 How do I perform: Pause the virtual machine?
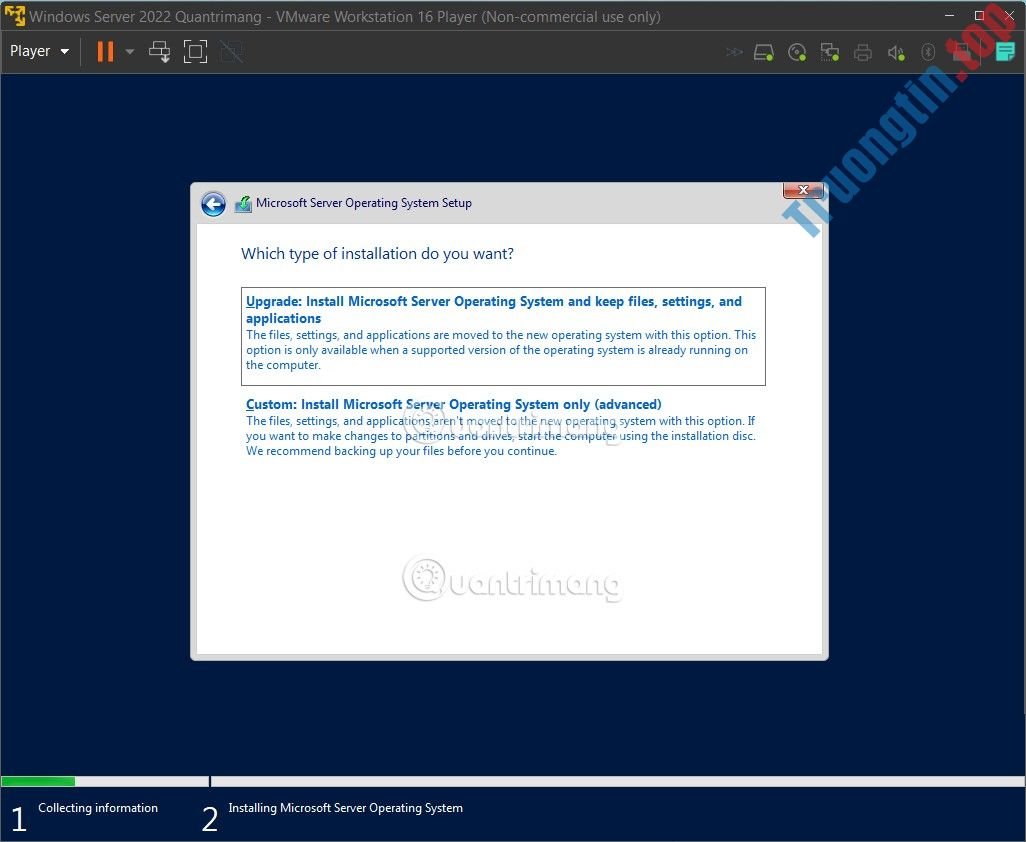click(104, 51)
